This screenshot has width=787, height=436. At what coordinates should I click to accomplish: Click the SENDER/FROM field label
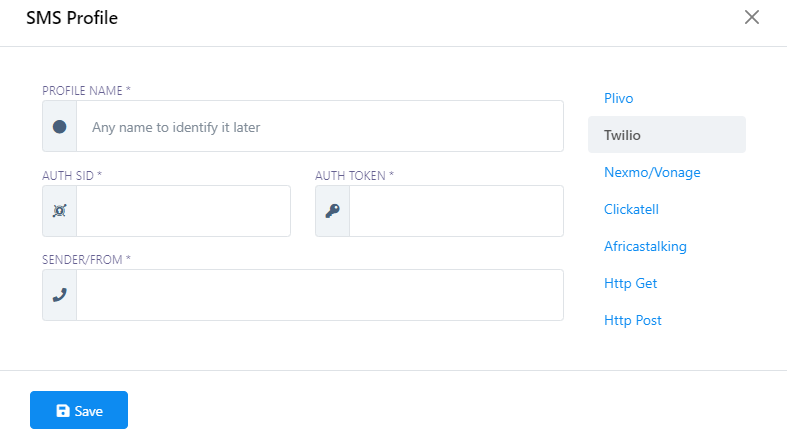pos(86,259)
